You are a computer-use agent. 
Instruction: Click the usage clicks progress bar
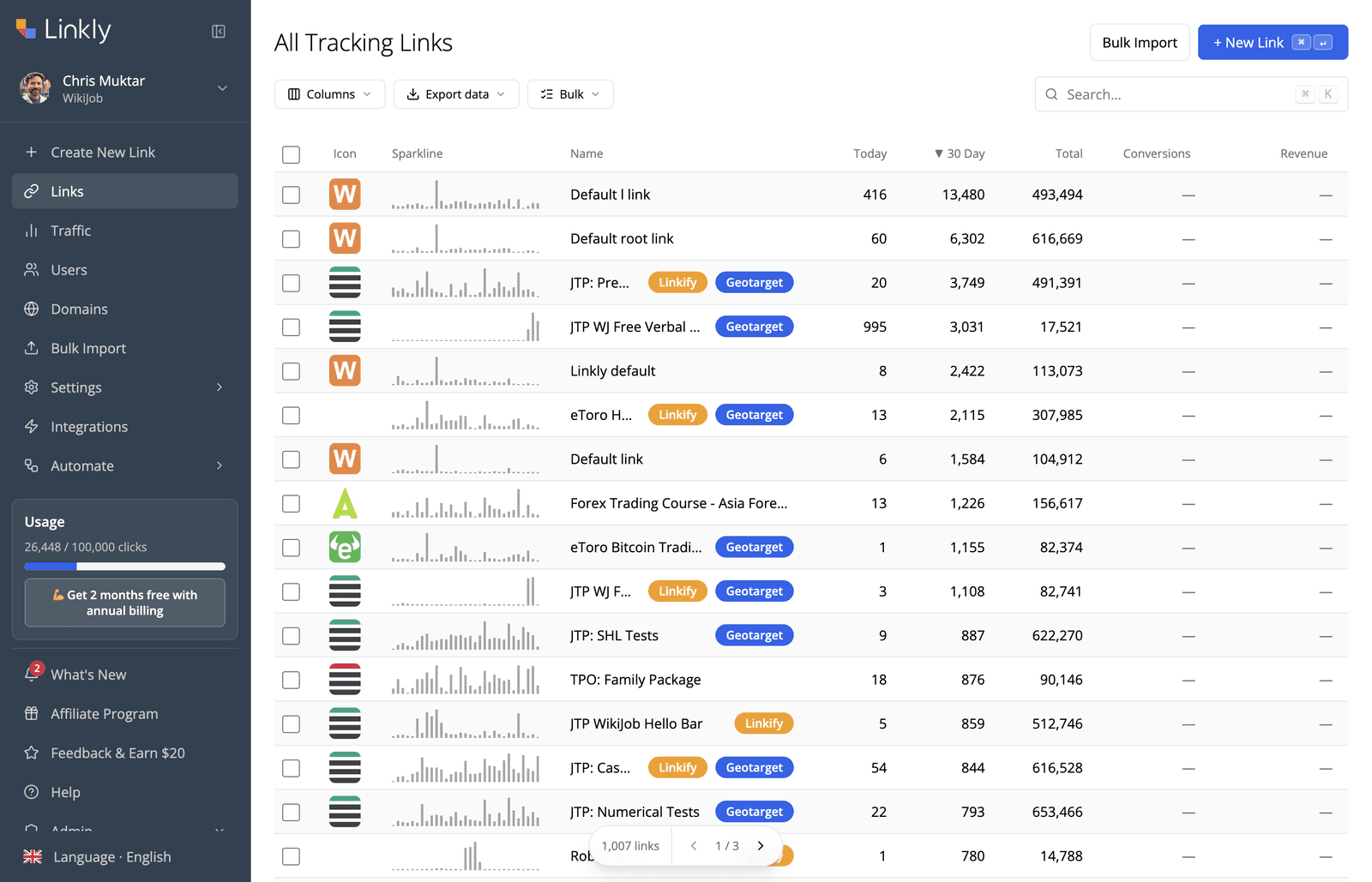tap(125, 567)
